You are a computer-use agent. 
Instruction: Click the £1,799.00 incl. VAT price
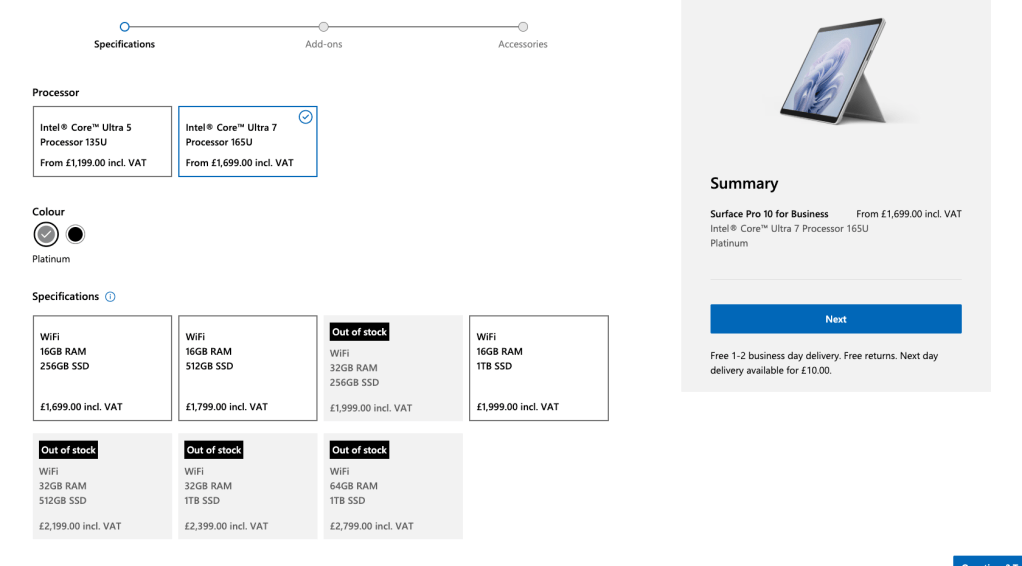[227, 407]
